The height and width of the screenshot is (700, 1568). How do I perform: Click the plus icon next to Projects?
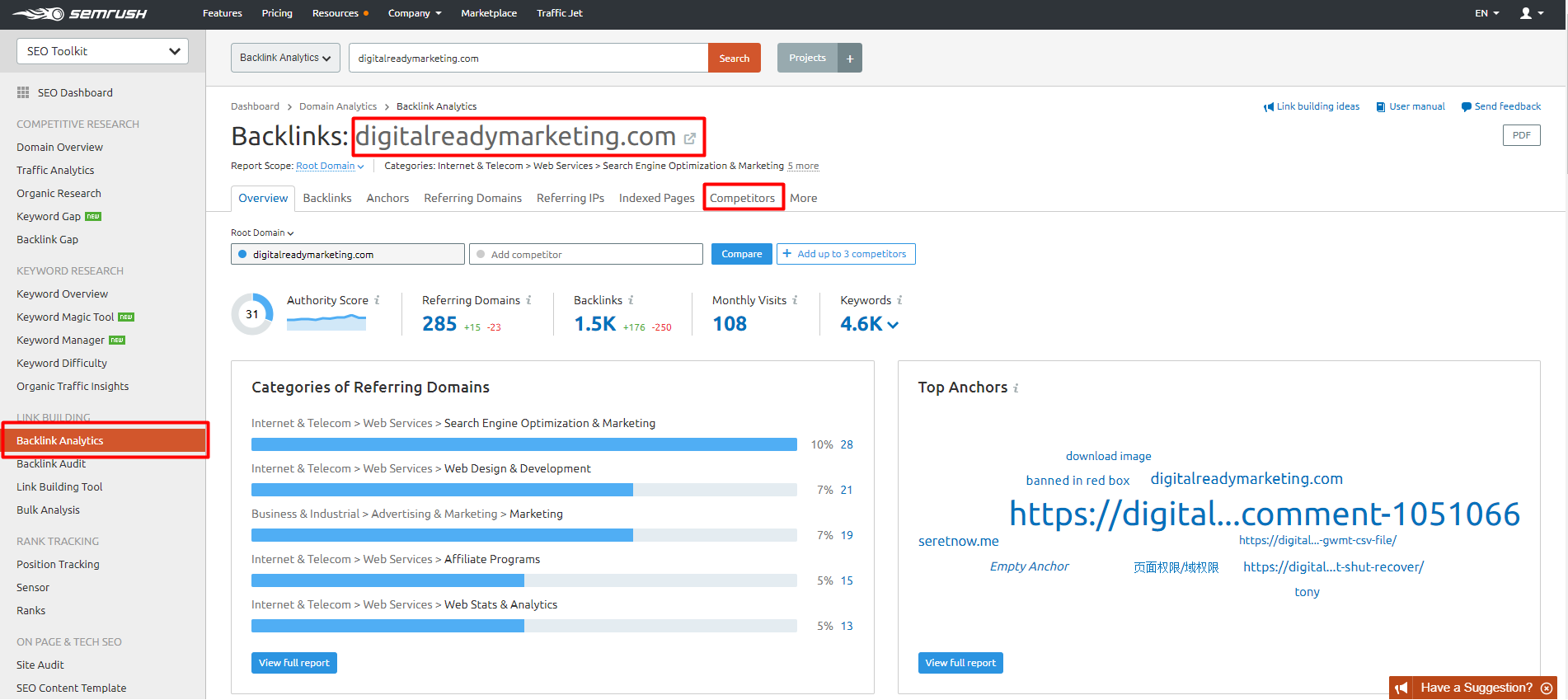[850, 59]
